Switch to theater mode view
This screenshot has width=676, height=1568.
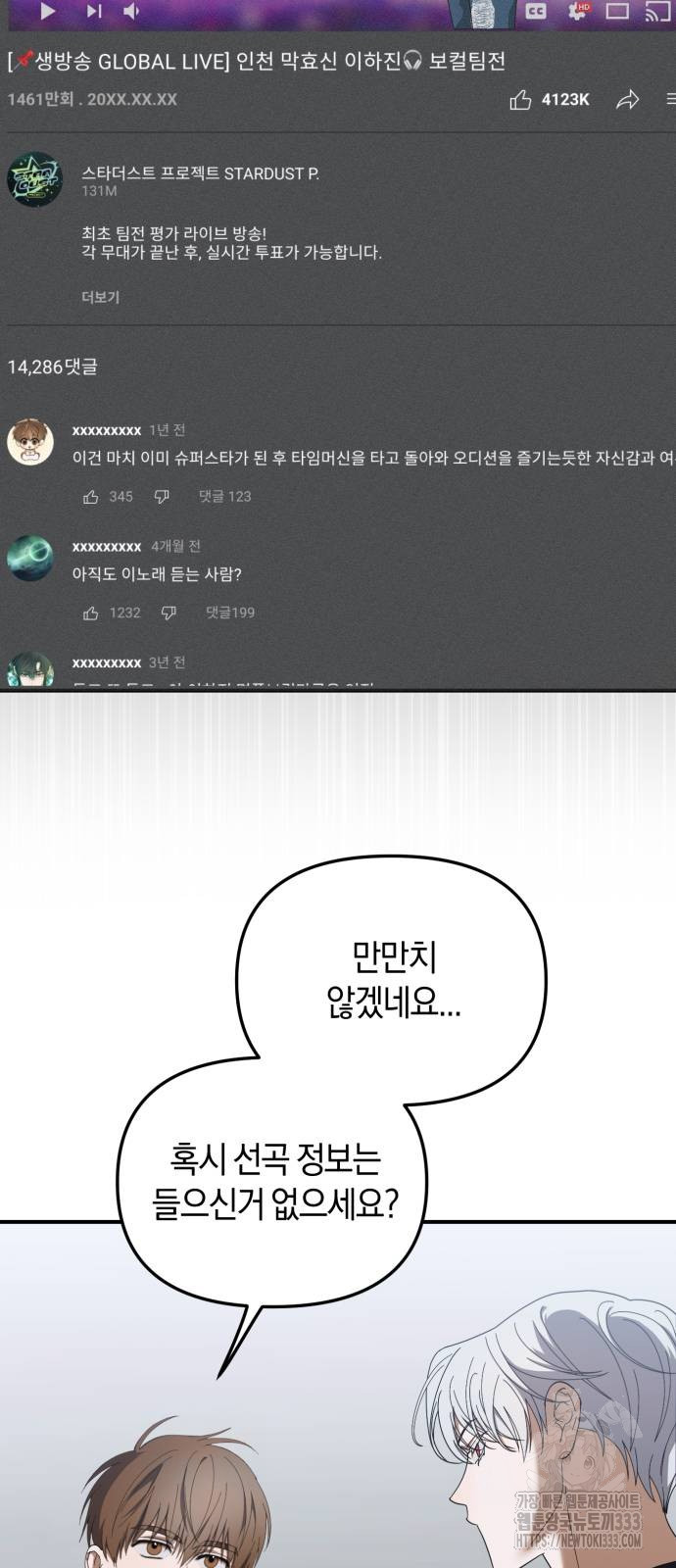[x=617, y=12]
